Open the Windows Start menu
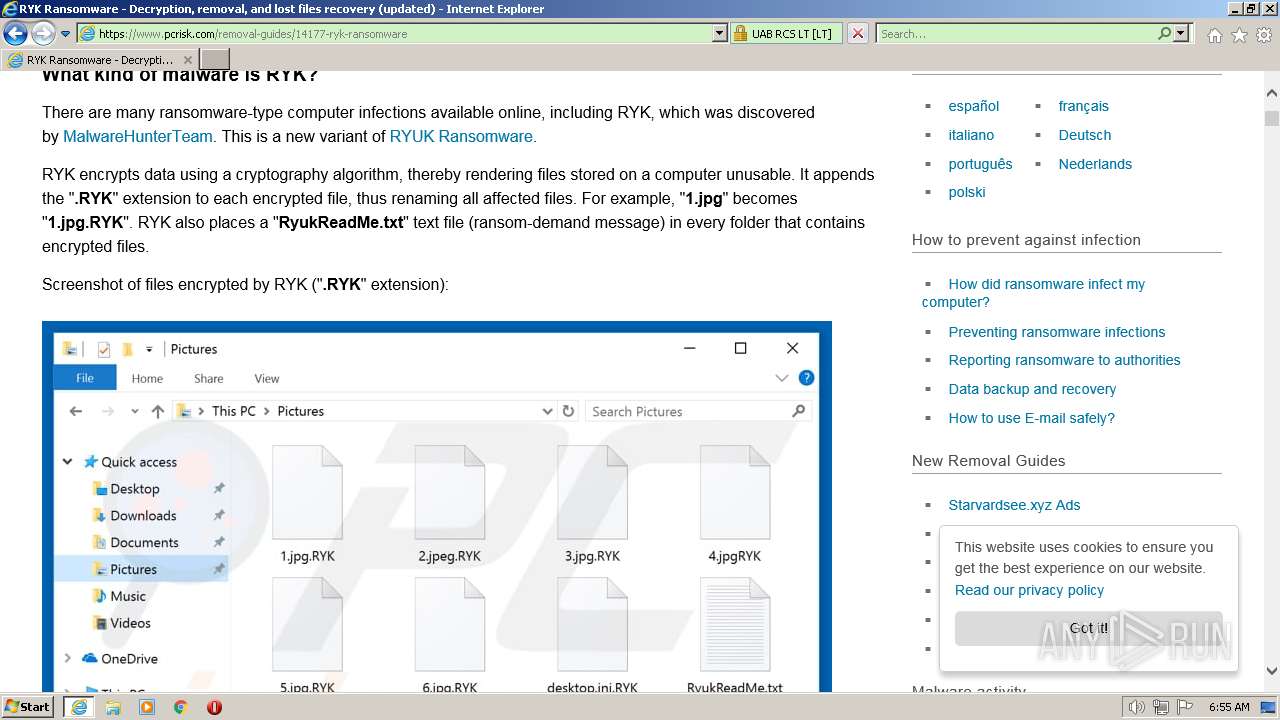 28,707
